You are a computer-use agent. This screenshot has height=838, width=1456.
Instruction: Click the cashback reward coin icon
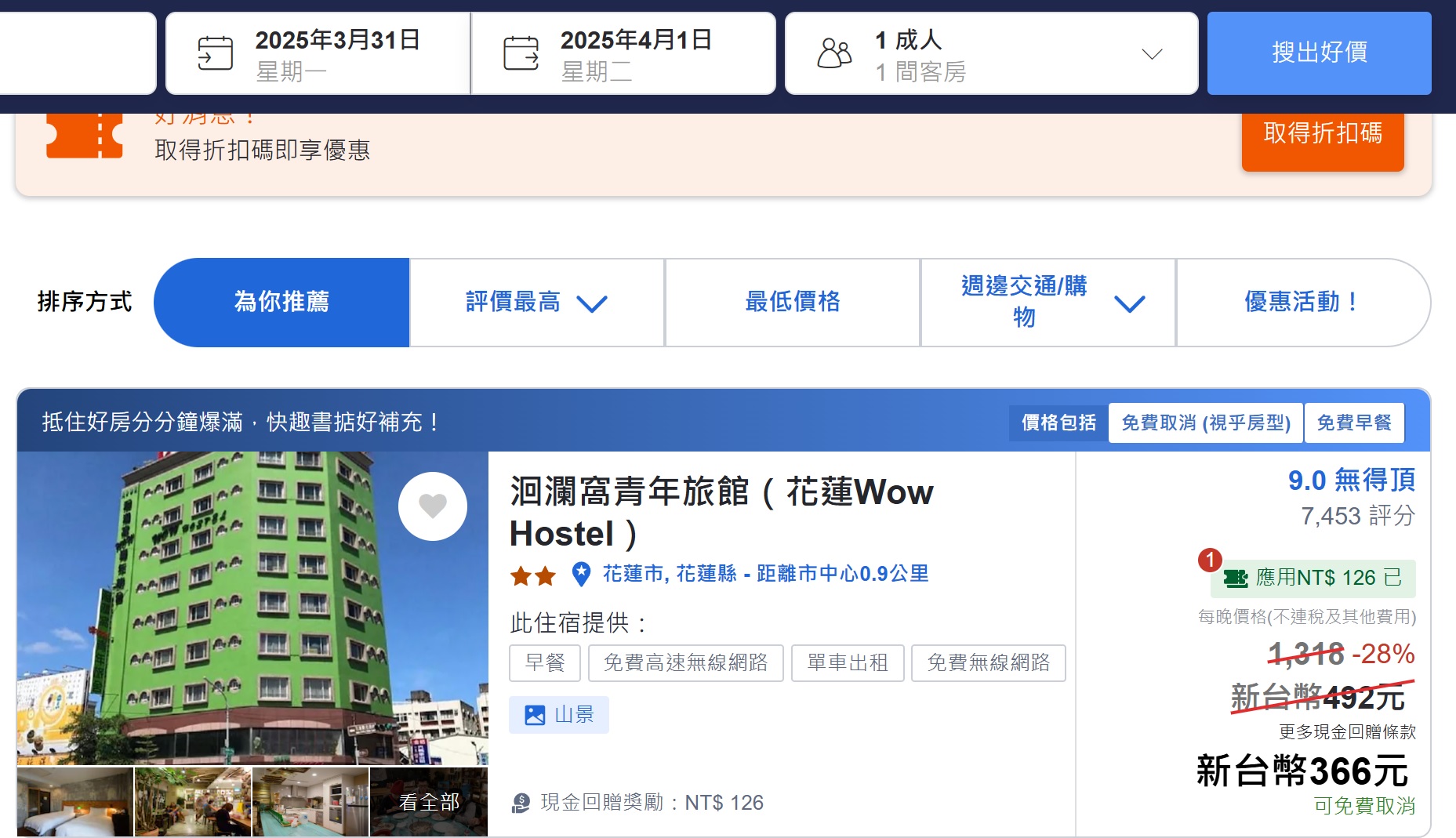pos(521,803)
